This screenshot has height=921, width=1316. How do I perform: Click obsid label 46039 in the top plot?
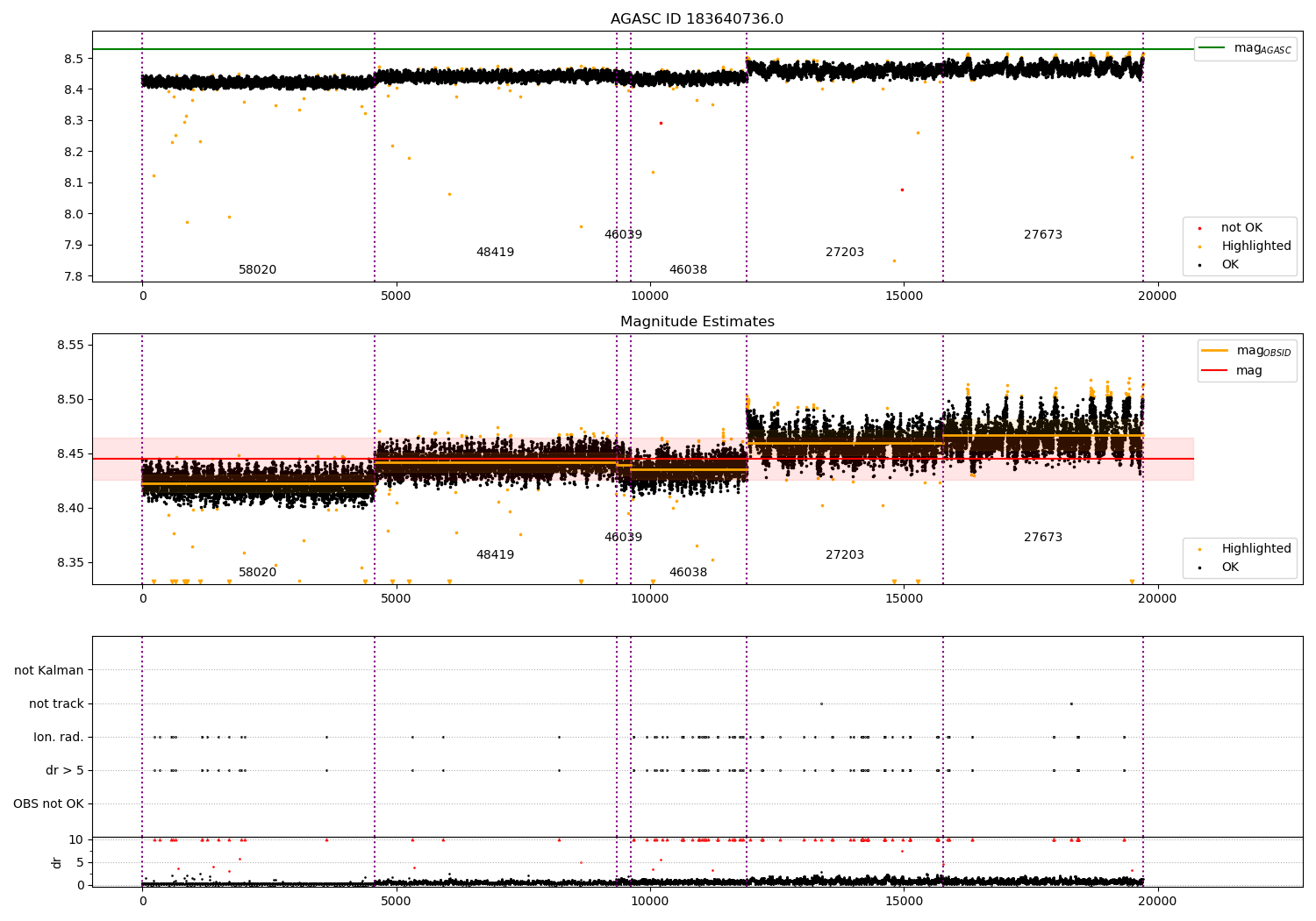623,235
